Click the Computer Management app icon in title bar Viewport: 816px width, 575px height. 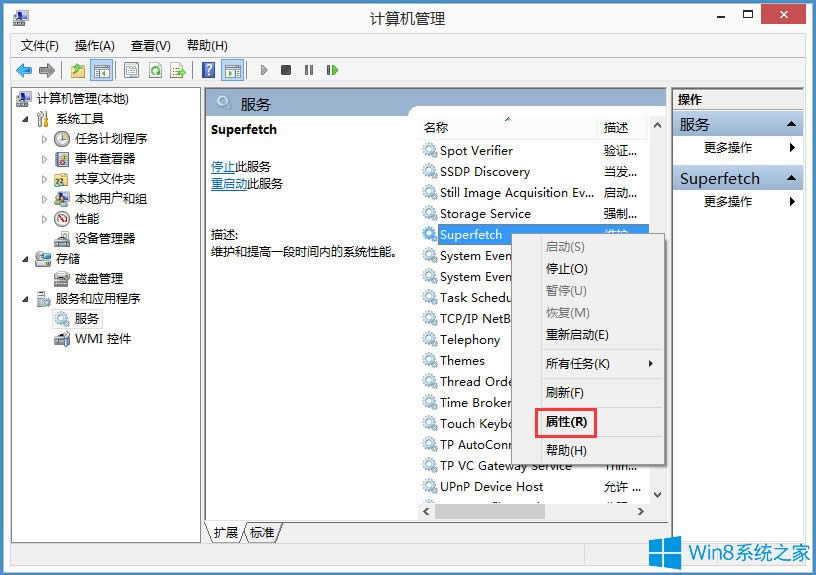(21, 18)
